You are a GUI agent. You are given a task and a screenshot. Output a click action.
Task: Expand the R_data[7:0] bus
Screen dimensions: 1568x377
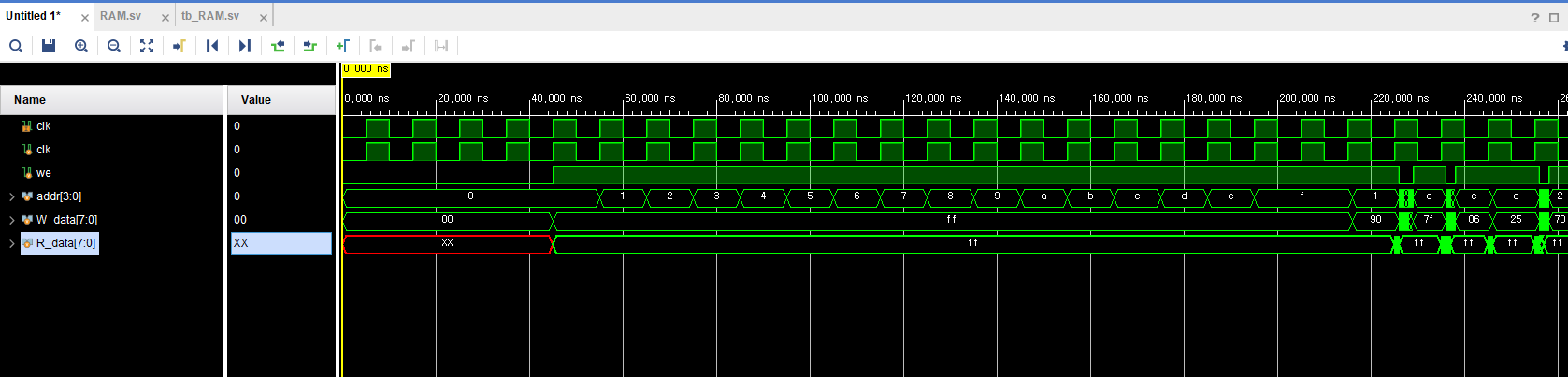click(x=11, y=243)
